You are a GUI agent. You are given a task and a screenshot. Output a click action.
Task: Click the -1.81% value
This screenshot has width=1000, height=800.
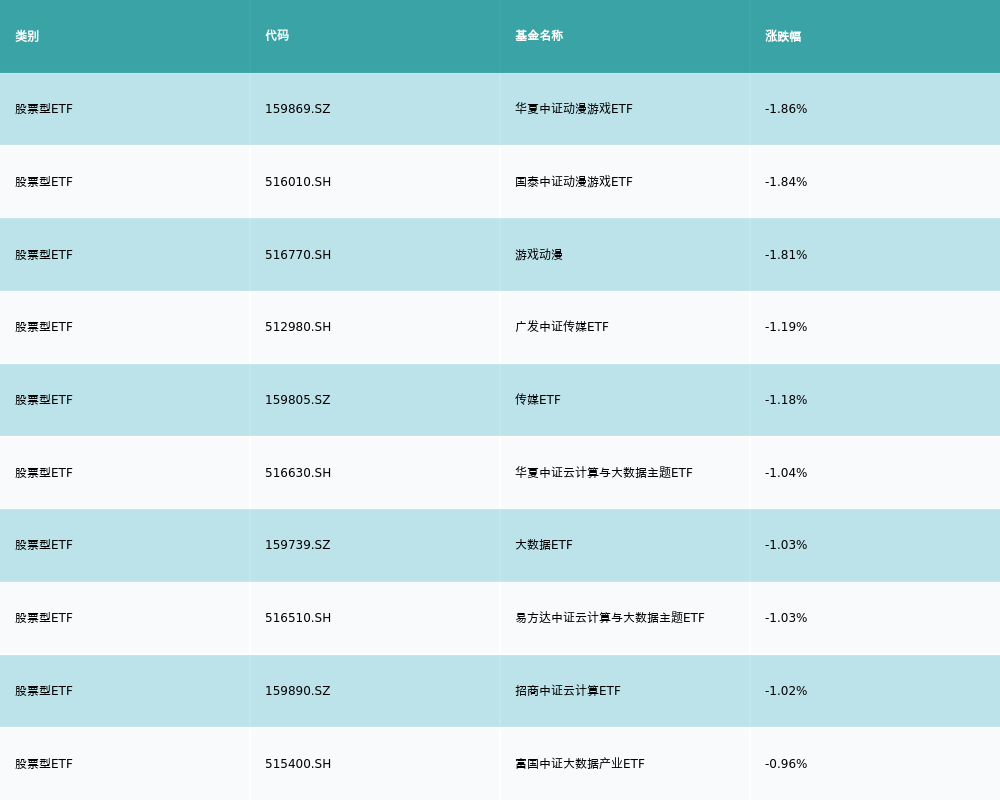pyautogui.click(x=786, y=255)
